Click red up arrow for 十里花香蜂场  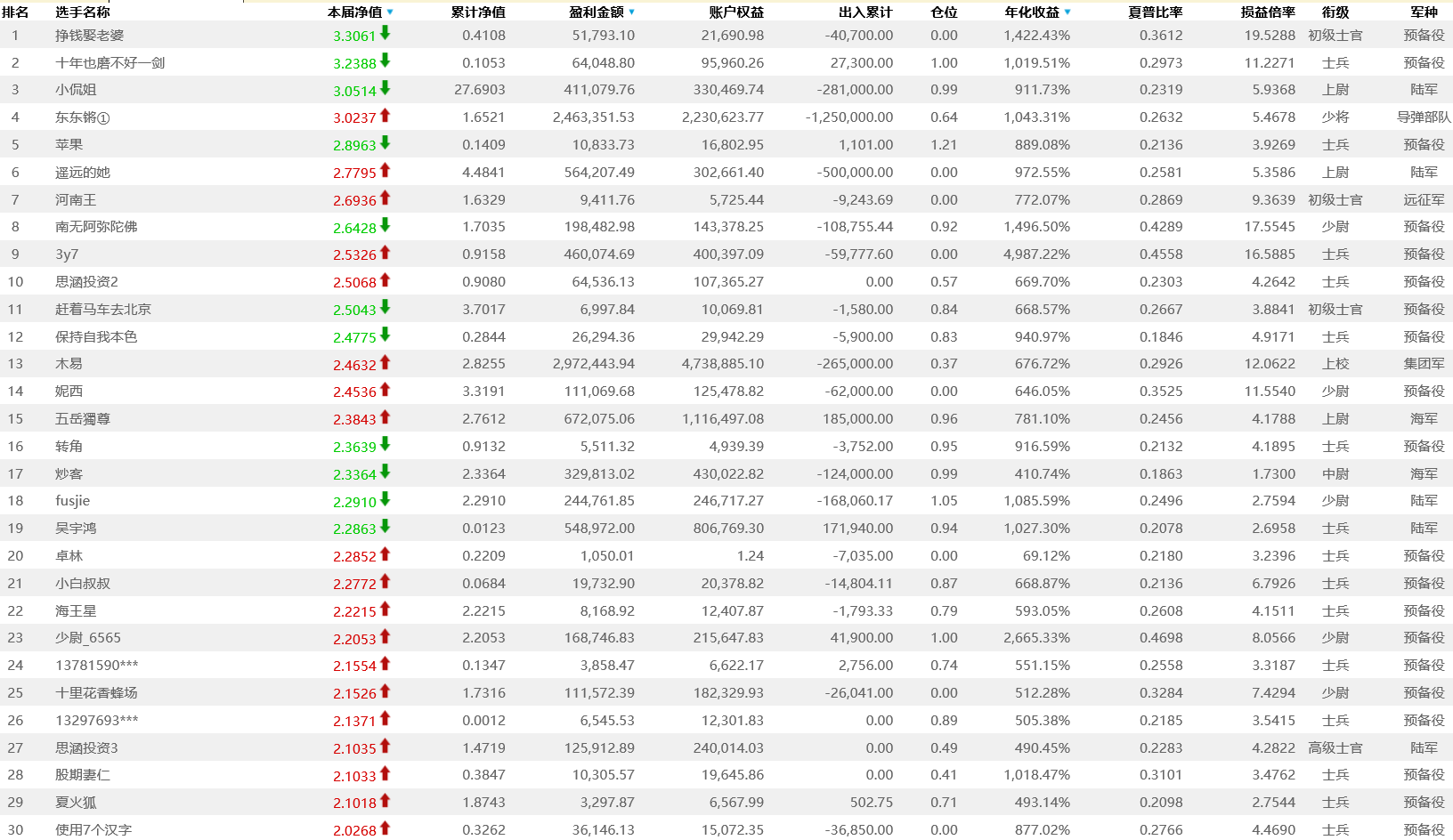pos(386,691)
